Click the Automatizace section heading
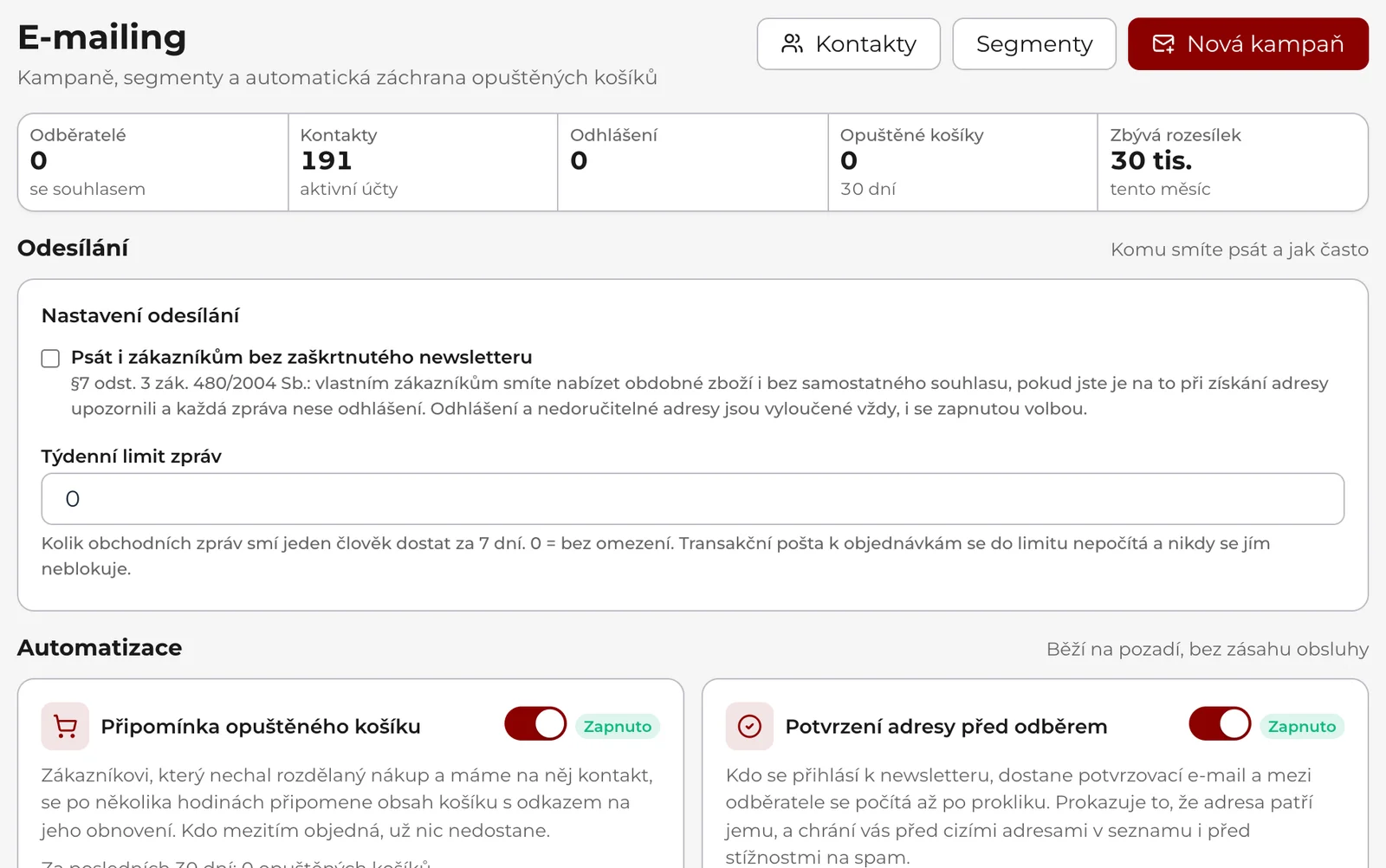This screenshot has height=868, width=1386. [x=100, y=647]
